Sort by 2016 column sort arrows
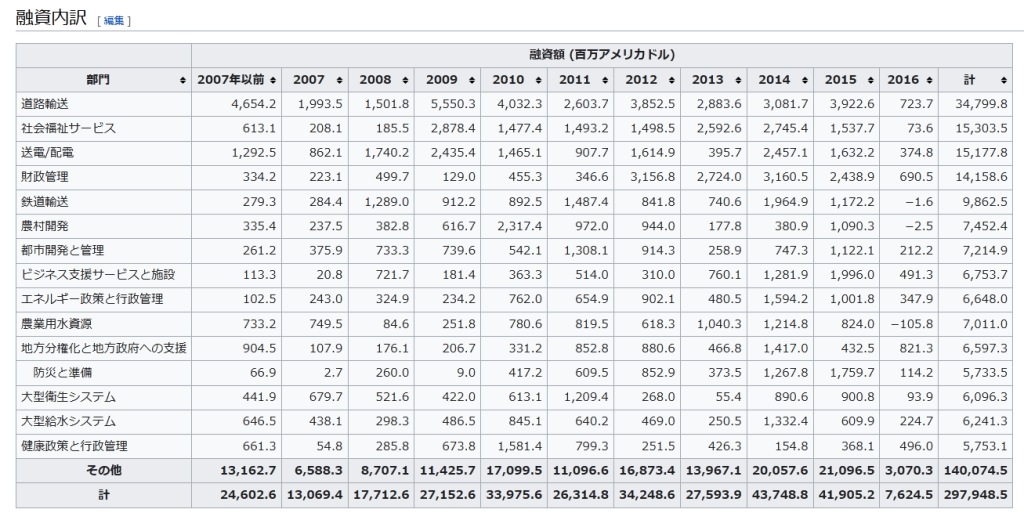1024x520 pixels. pos(930,80)
